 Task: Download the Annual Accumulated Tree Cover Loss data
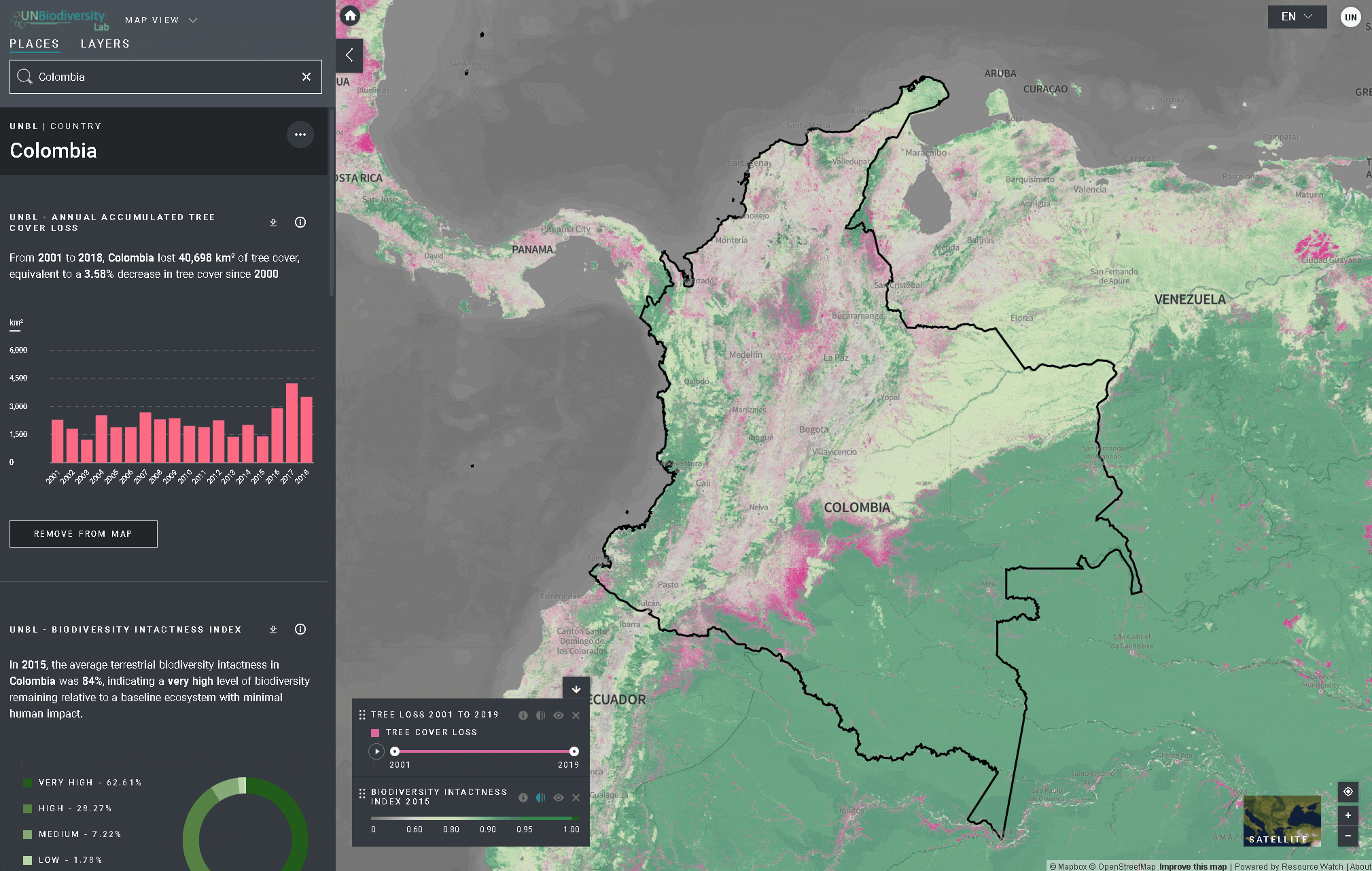(273, 222)
